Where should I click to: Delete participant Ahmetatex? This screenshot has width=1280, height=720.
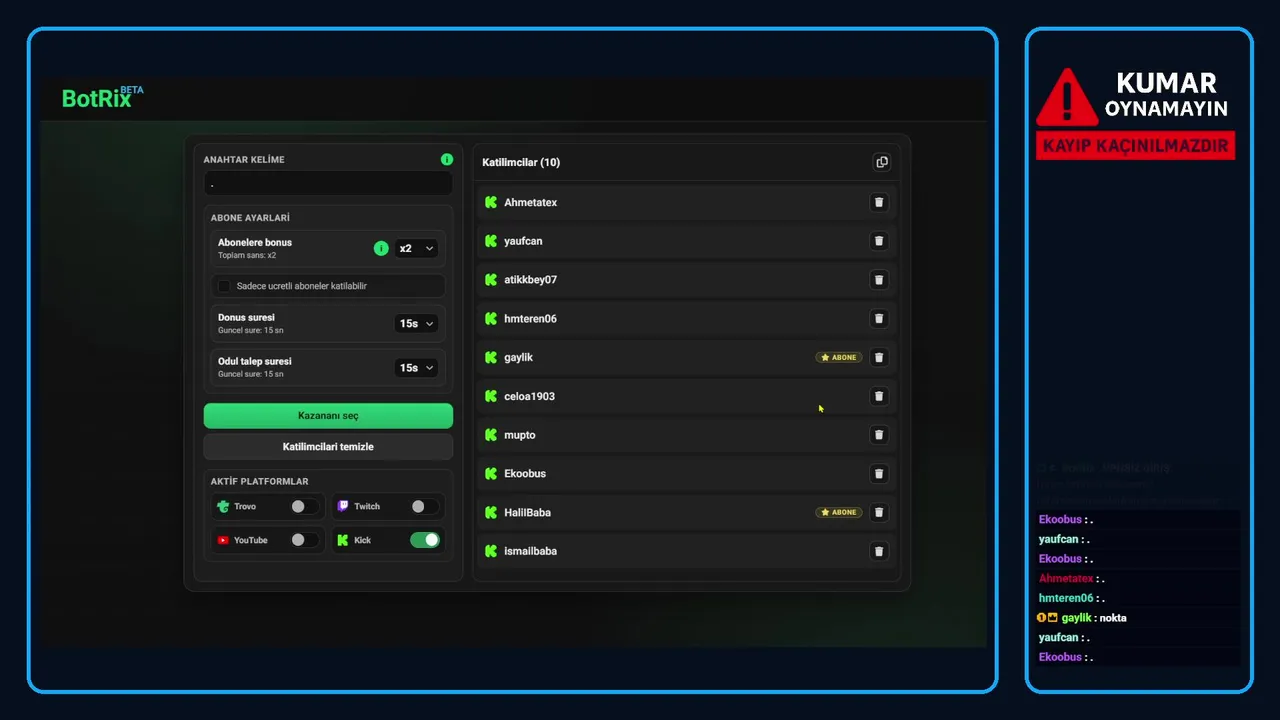click(879, 202)
